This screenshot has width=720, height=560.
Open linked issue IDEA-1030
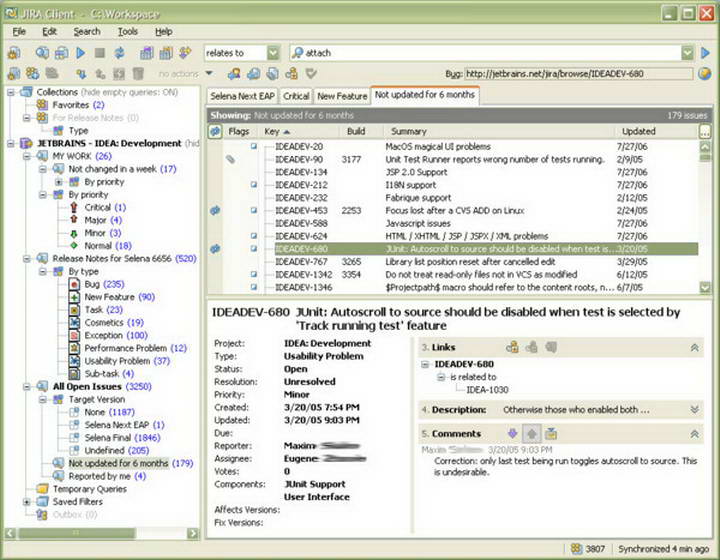click(487, 390)
